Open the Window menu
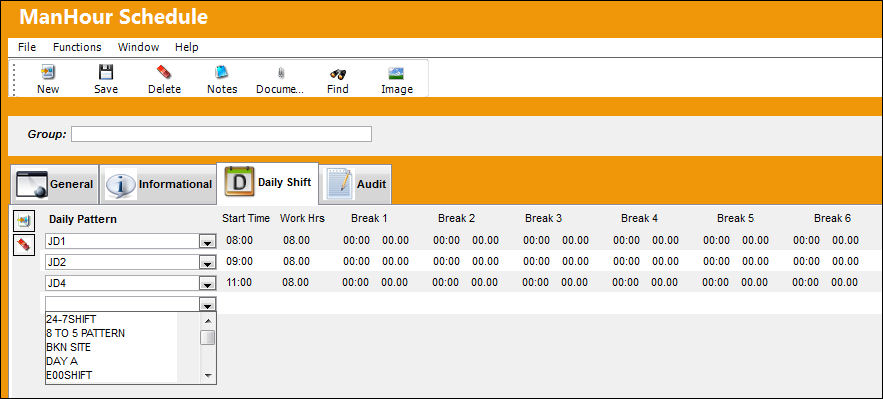This screenshot has width=883, height=399. (x=139, y=47)
